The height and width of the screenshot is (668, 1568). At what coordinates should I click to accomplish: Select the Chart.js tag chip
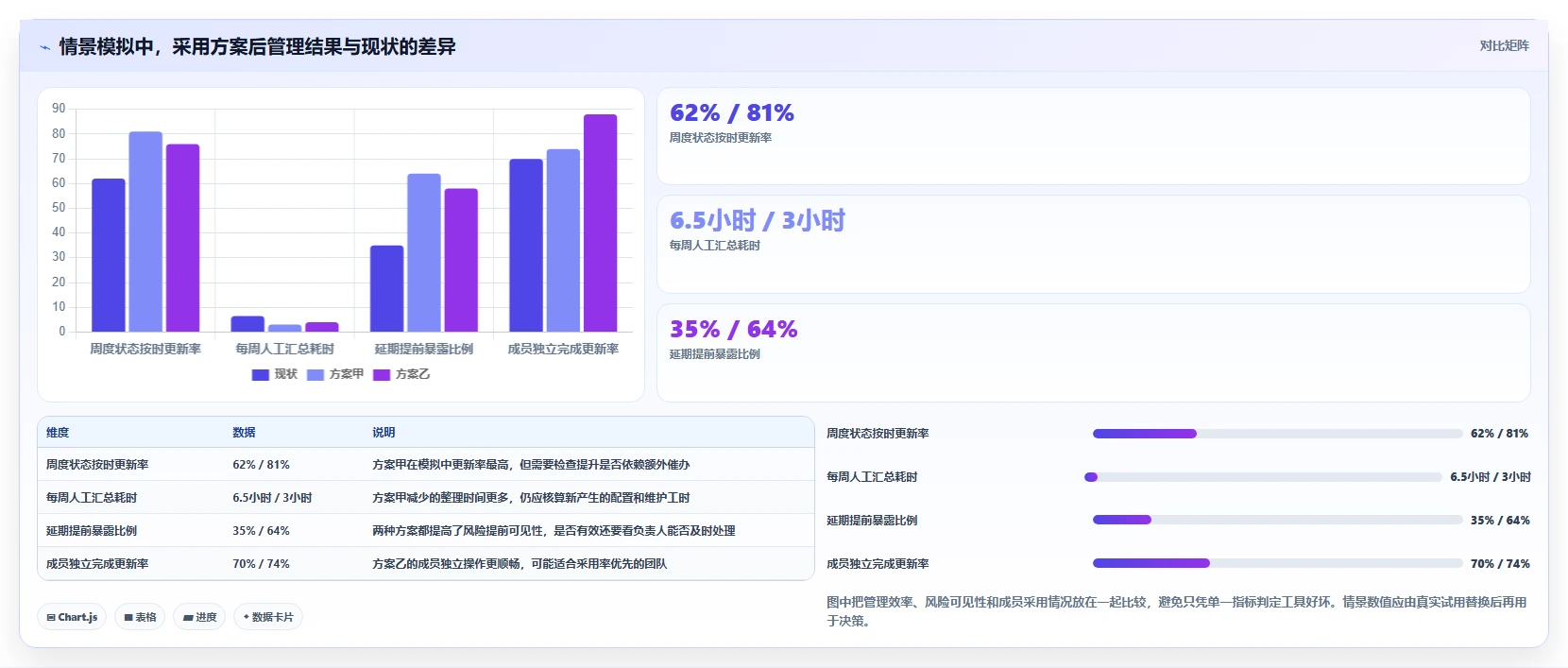pos(72,617)
